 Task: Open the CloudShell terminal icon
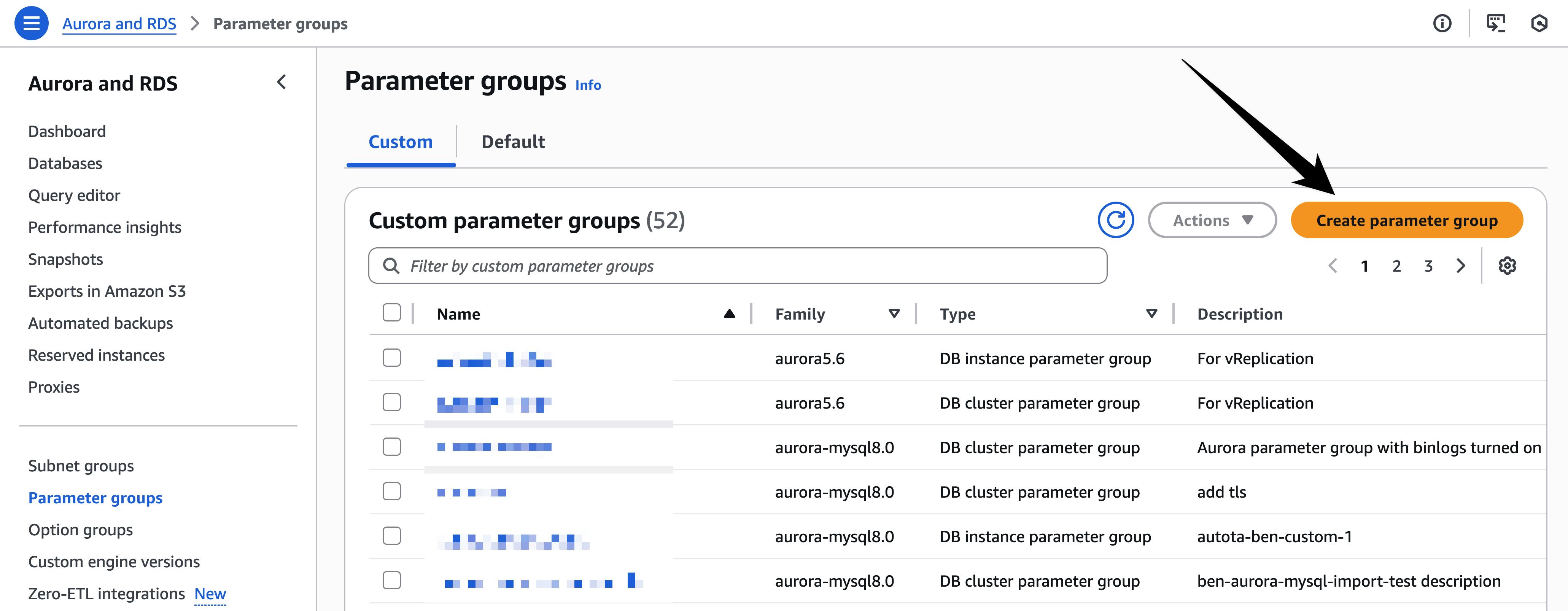1496,24
